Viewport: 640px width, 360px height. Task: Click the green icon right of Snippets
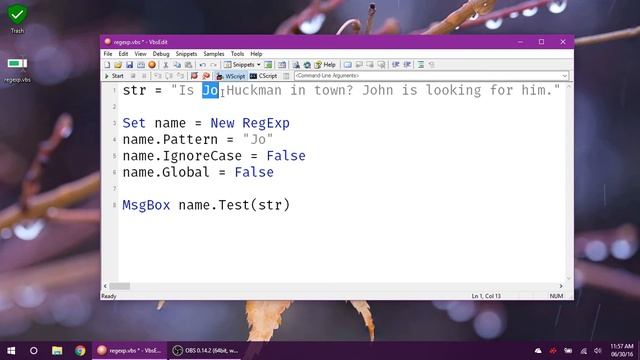pos(268,65)
